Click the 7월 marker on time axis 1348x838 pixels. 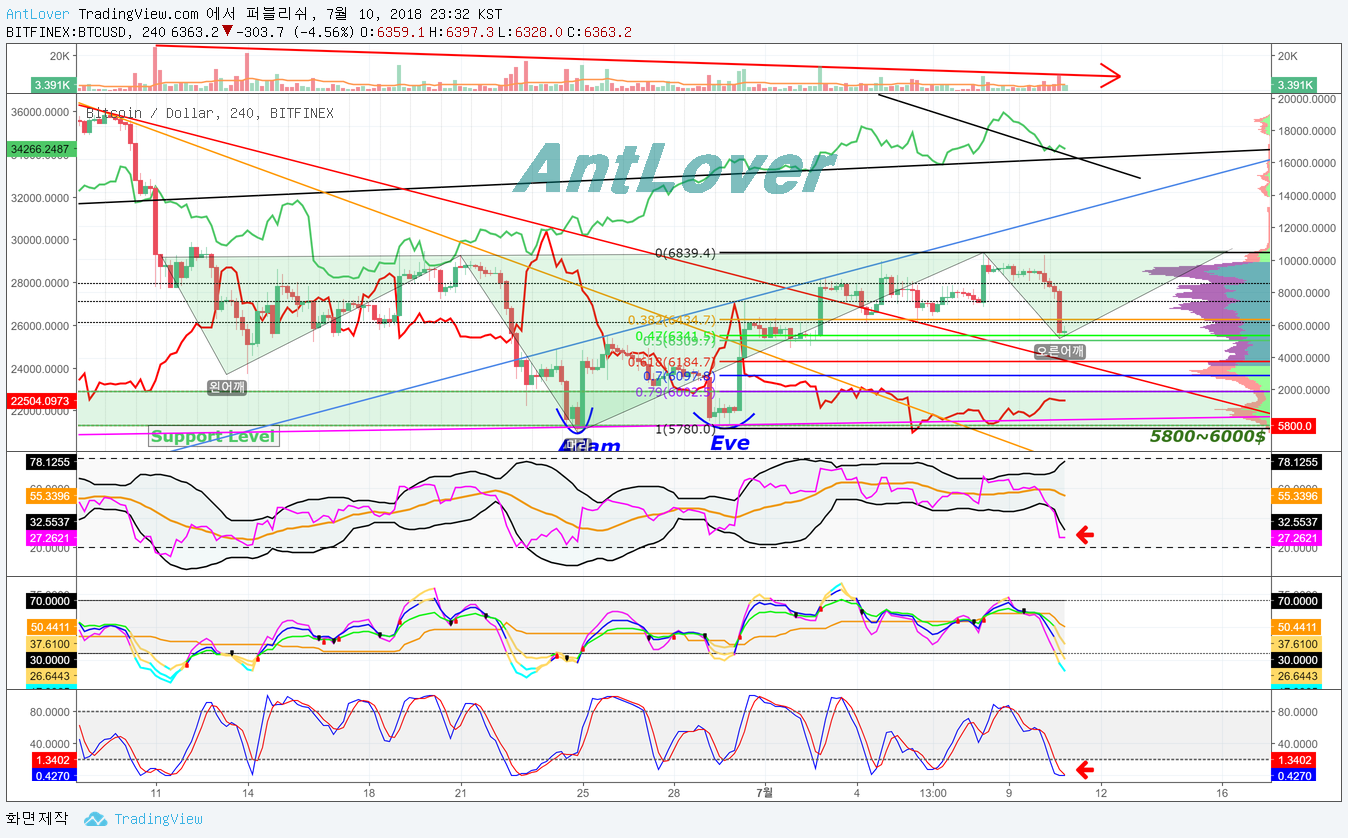tap(765, 792)
